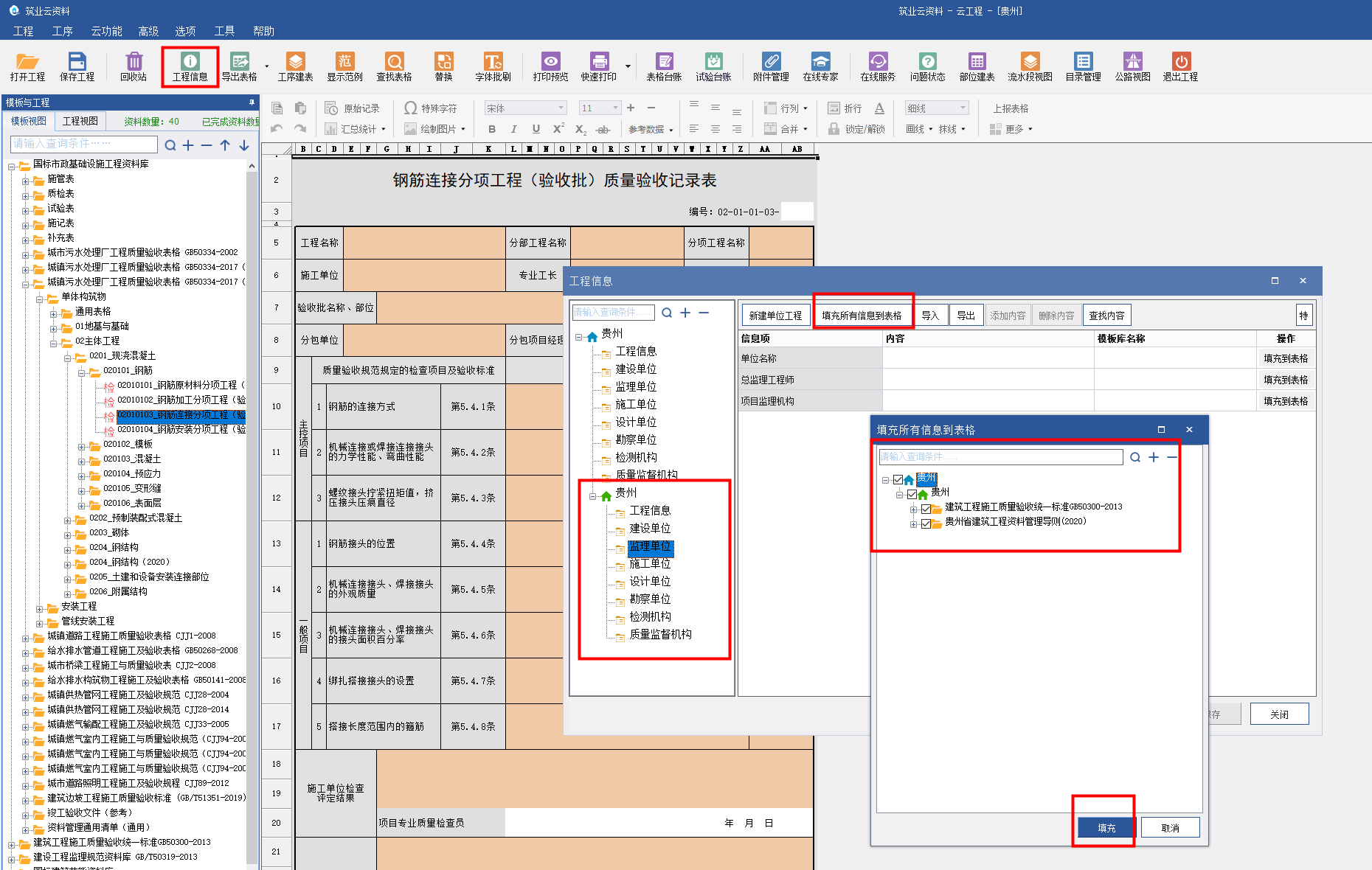
Task: Toggle the top-level 贵州 checkbox
Action: (x=898, y=480)
